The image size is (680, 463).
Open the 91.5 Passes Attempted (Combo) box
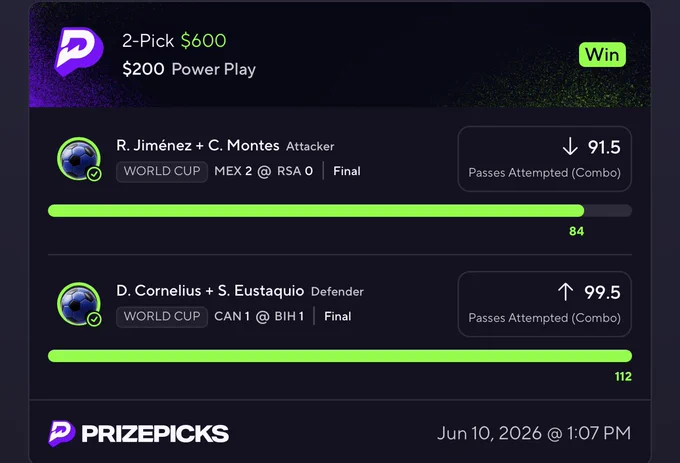coord(544,159)
